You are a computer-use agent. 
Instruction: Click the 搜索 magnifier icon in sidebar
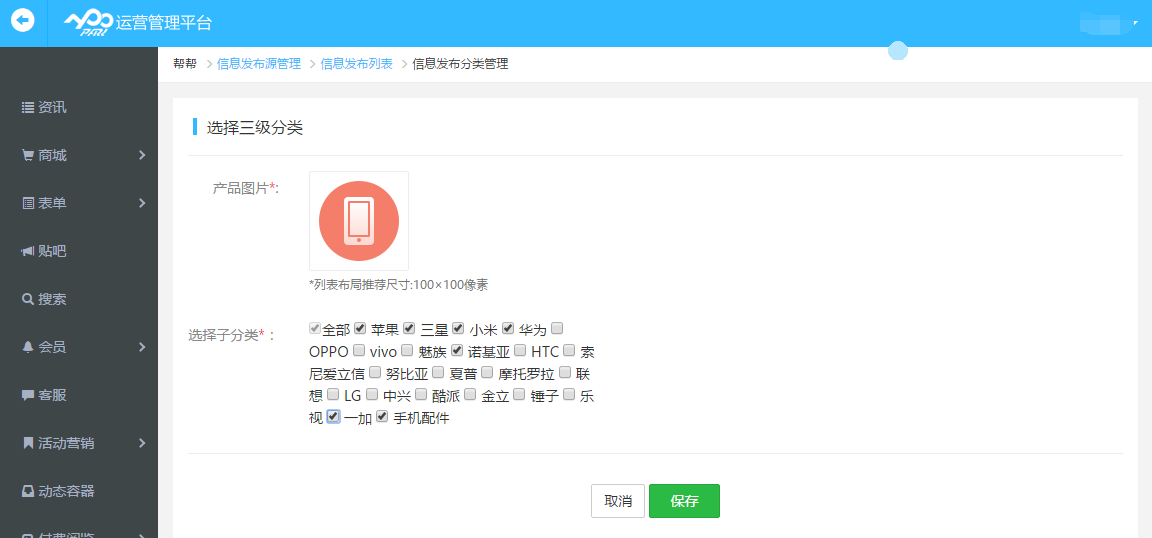point(28,299)
